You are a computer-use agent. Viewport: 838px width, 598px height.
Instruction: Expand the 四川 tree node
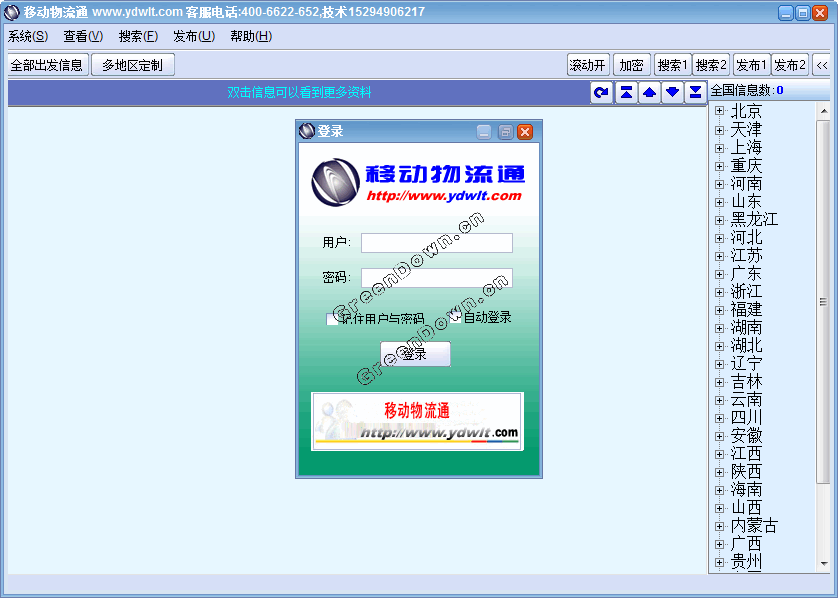coord(719,418)
